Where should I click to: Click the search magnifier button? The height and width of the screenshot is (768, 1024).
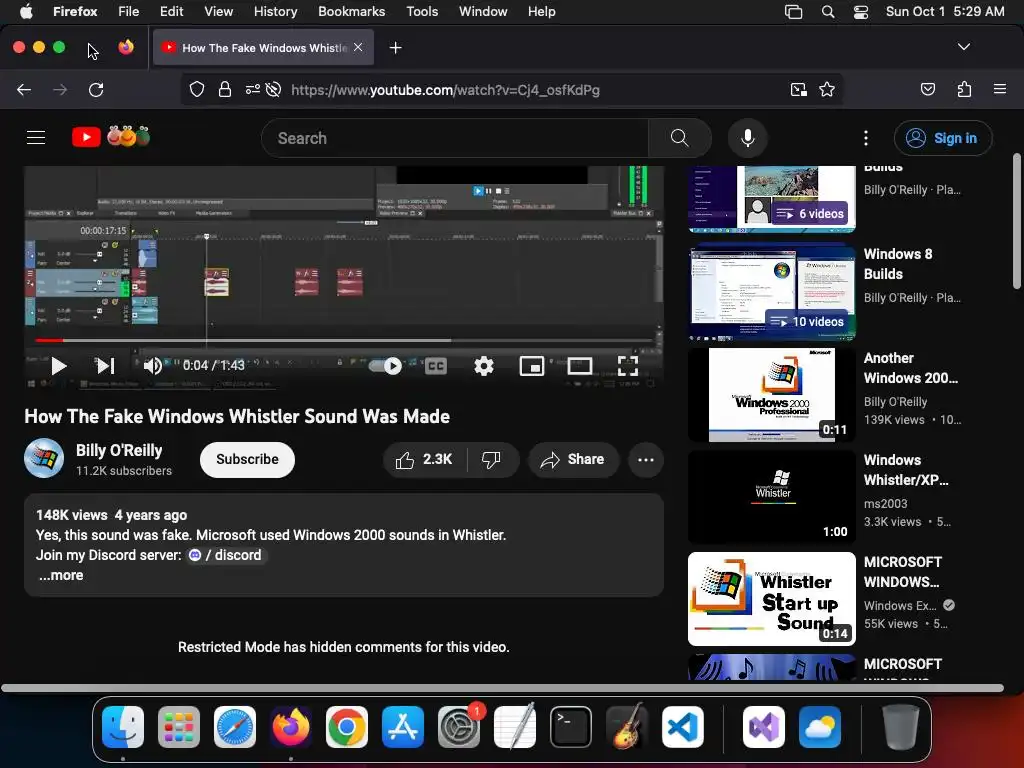tap(679, 138)
